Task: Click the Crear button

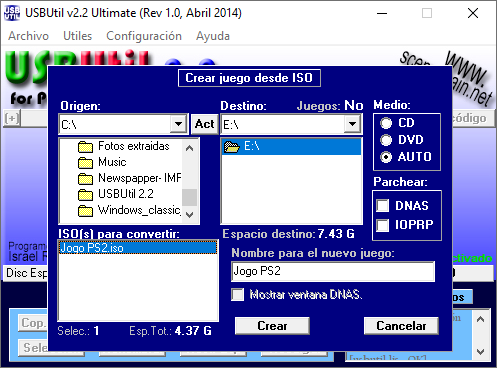Action: (272, 326)
